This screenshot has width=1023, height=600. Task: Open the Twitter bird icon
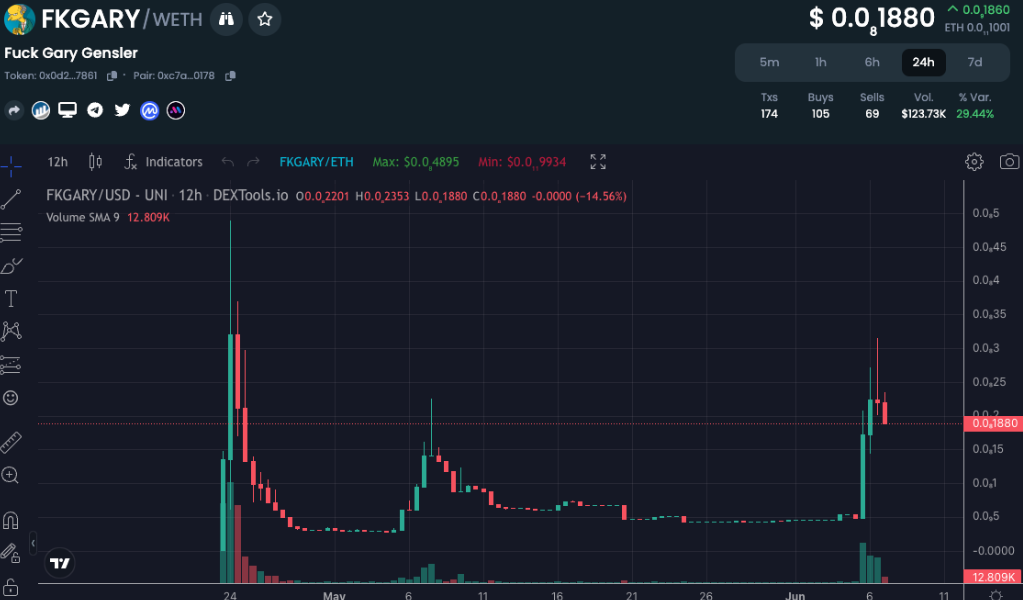tap(122, 110)
